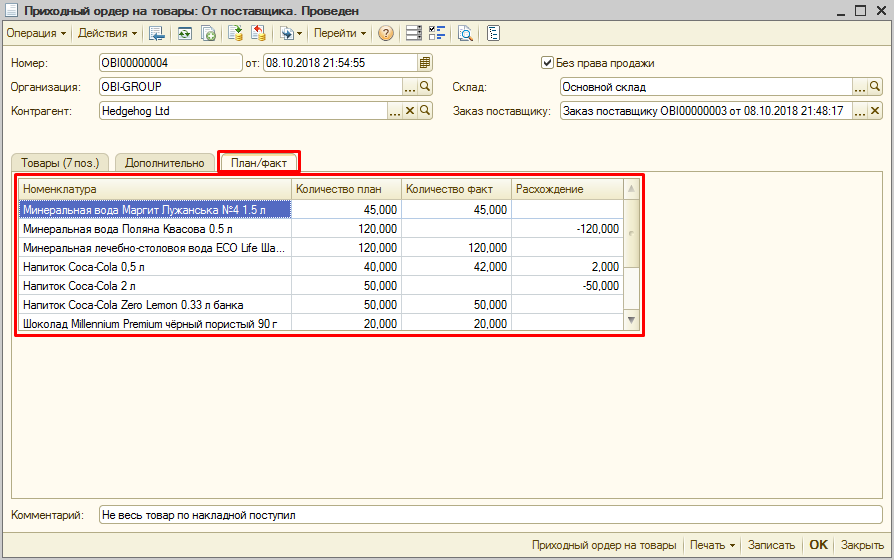This screenshot has width=894, height=560.
Task: Click the -120,000 discrepancy cell
Action: (x=567, y=229)
